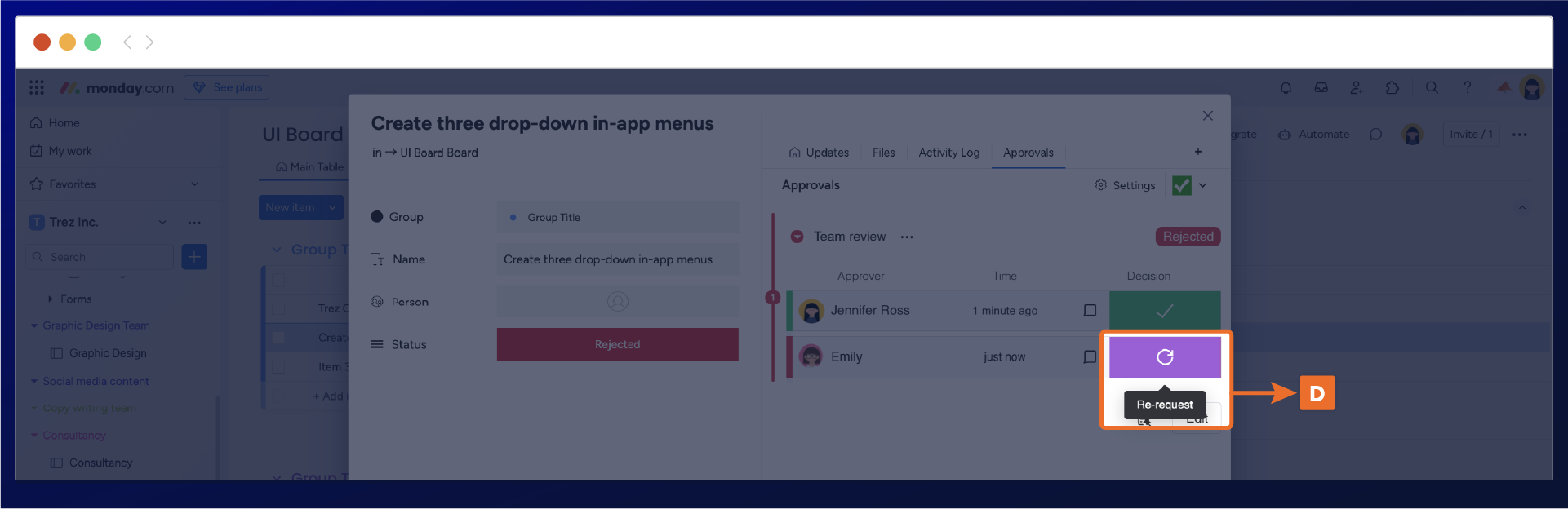Click the See plans button

coord(227,87)
